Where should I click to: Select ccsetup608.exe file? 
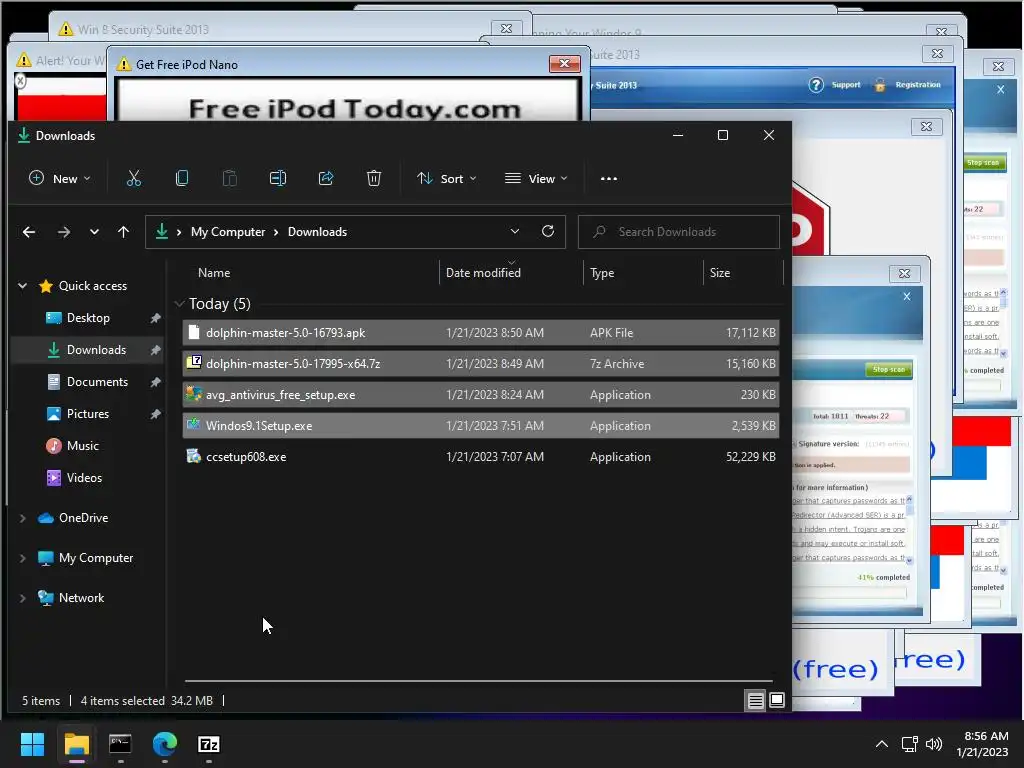coord(481,456)
